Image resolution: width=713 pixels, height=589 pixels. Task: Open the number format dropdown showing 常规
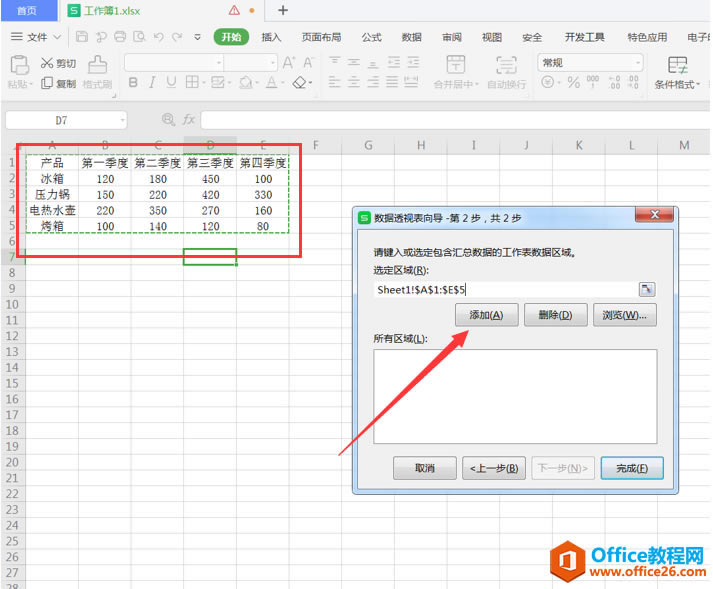pyautogui.click(x=638, y=63)
